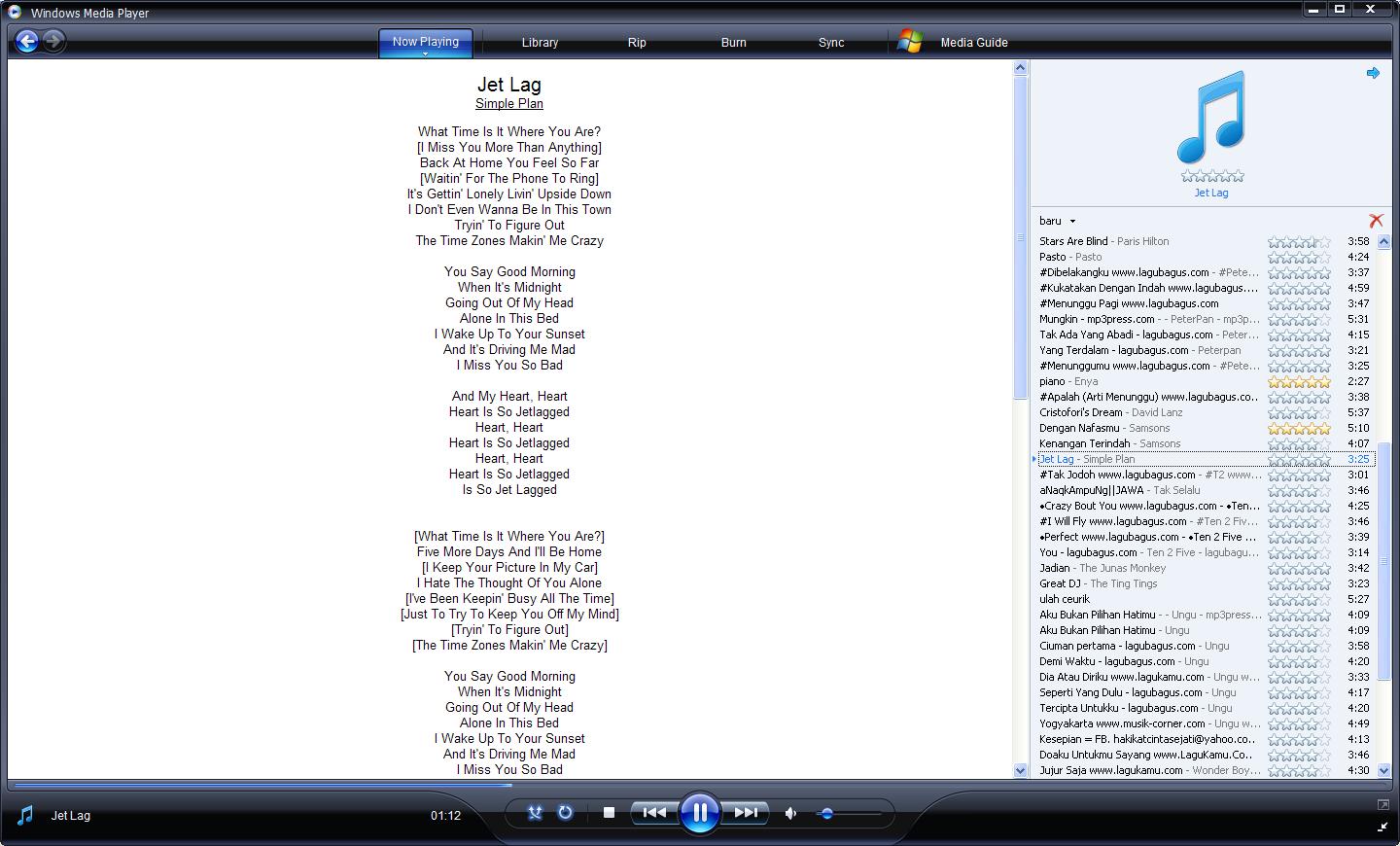Mute the speaker volume
1400x846 pixels.
click(791, 813)
